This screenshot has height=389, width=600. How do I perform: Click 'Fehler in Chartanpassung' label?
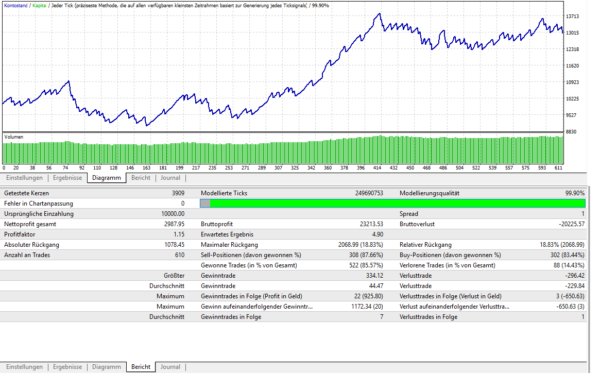[38, 203]
